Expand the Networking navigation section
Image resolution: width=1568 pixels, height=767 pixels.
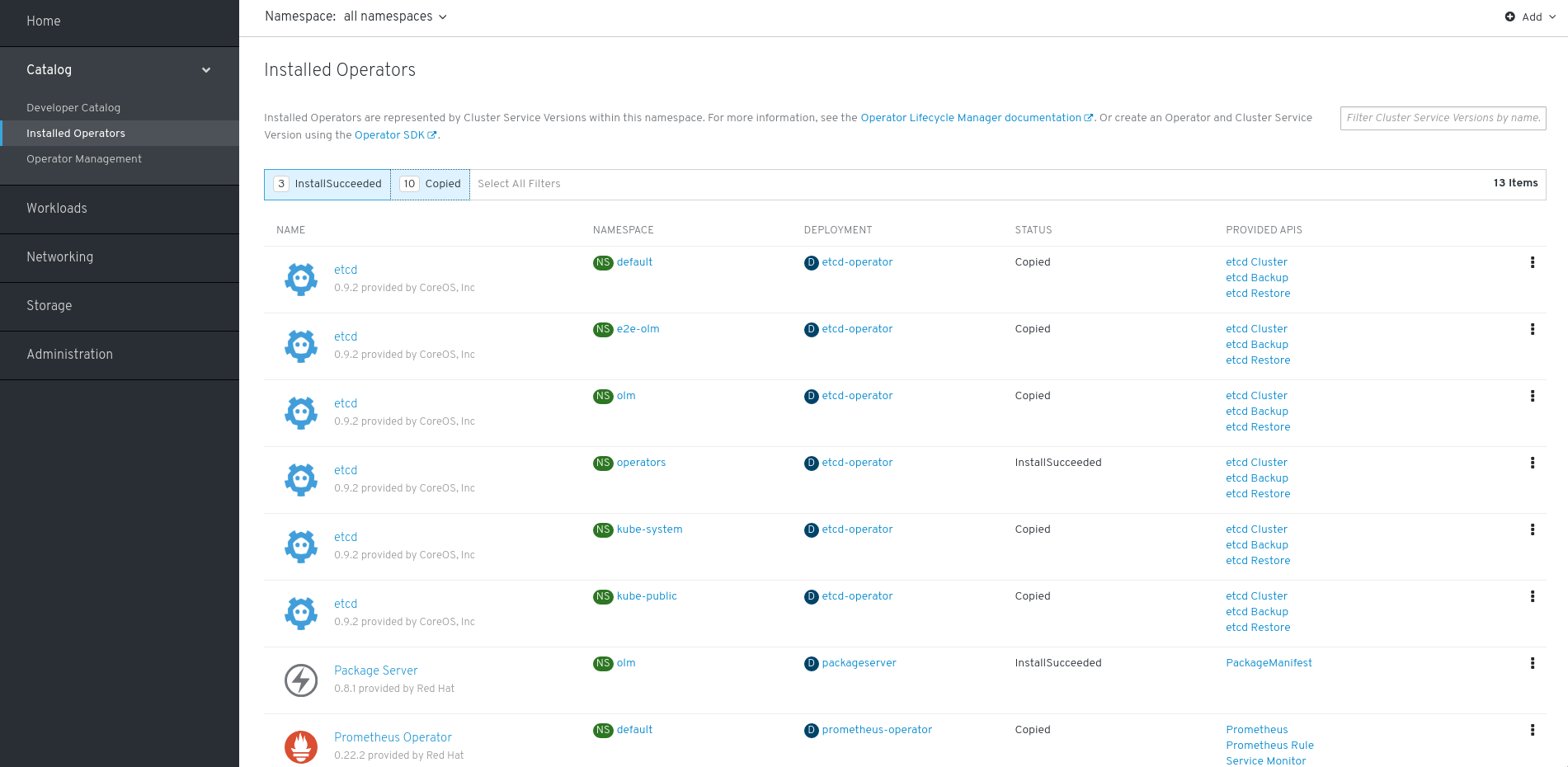pos(120,257)
